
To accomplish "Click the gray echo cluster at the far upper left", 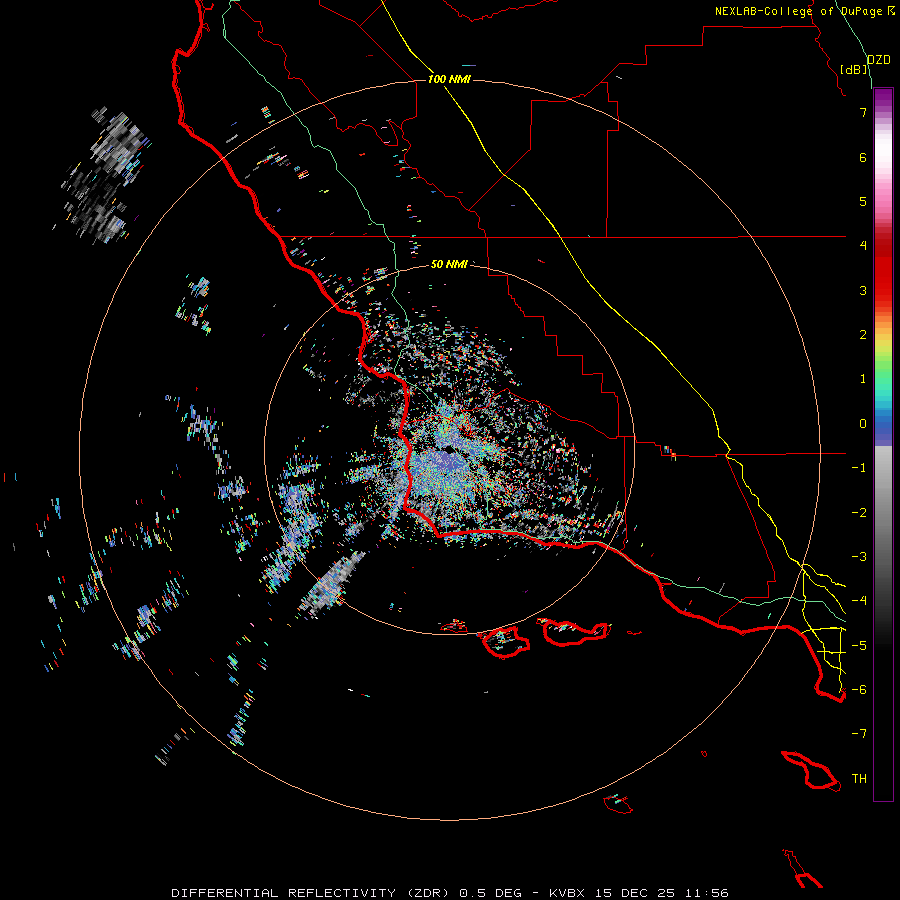I will pyautogui.click(x=105, y=175).
